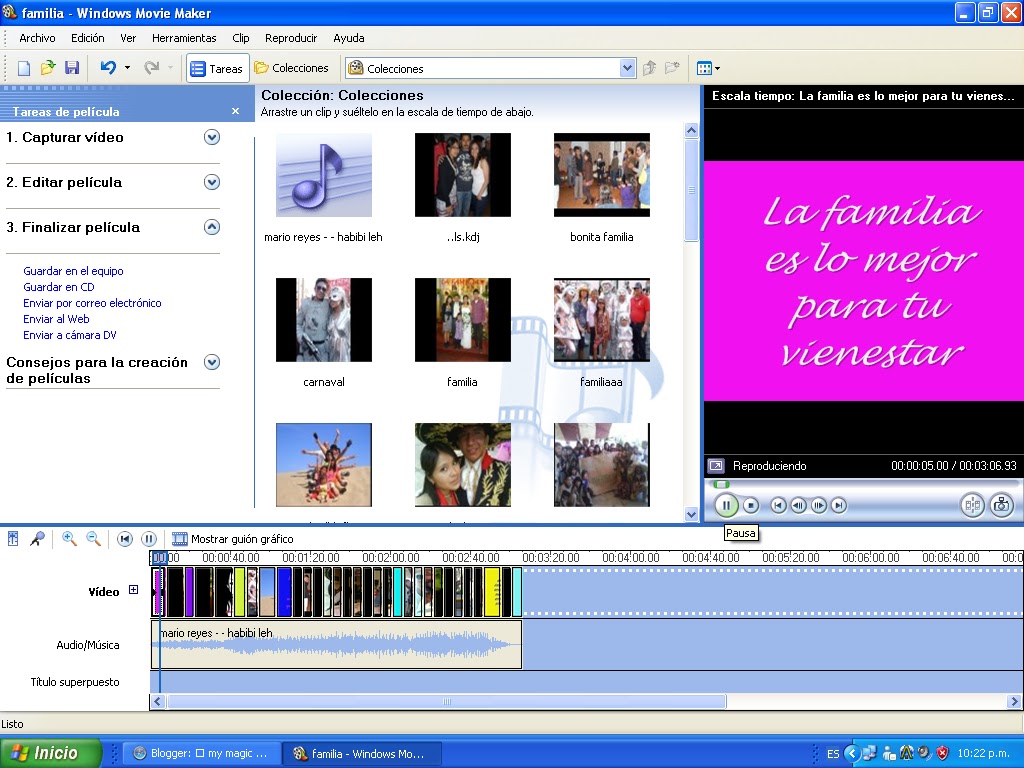Viewport: 1024px width, 768px height.
Task: Take a picture from preview
Action: [1001, 505]
